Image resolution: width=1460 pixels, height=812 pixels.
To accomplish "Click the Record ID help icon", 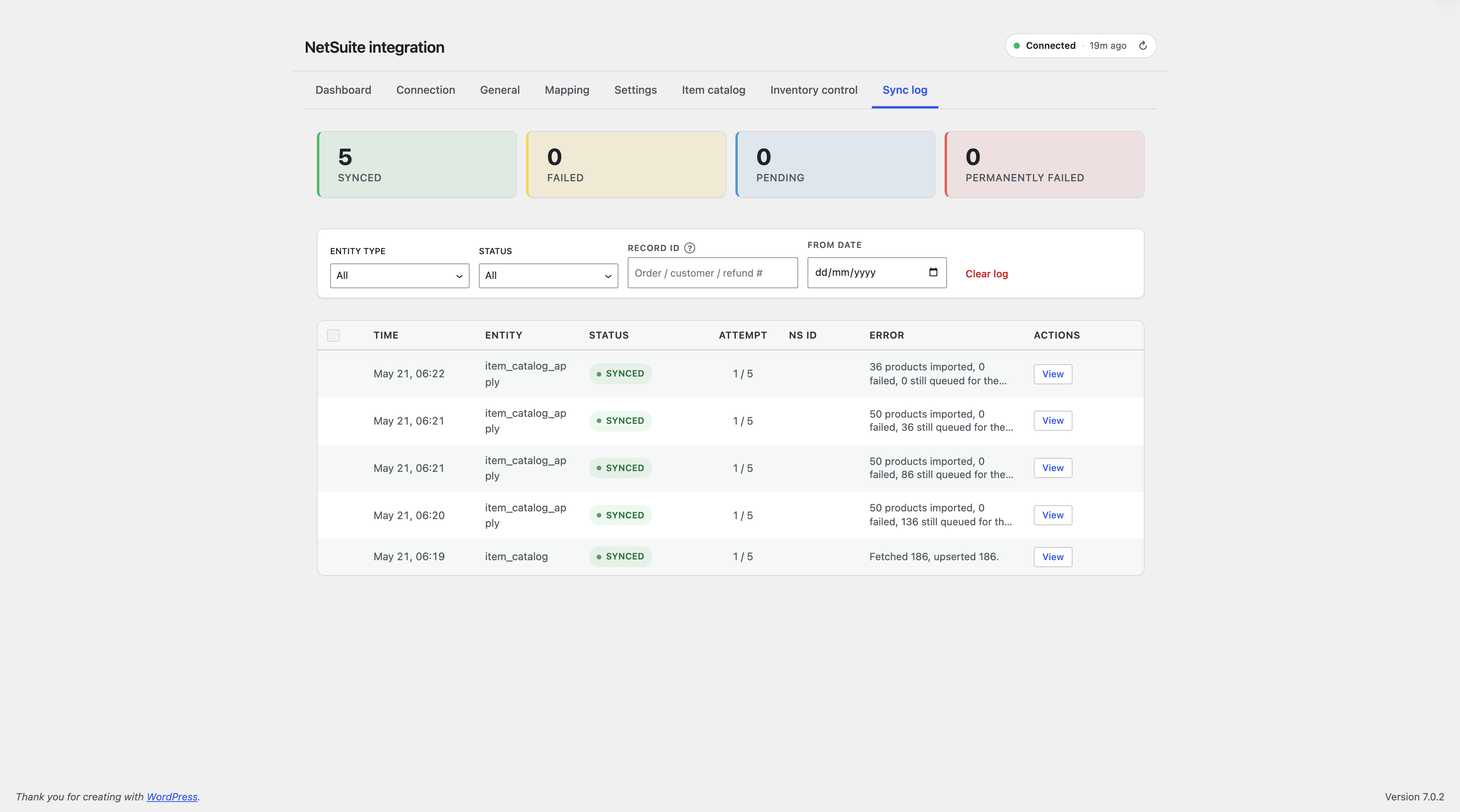I will [x=689, y=248].
